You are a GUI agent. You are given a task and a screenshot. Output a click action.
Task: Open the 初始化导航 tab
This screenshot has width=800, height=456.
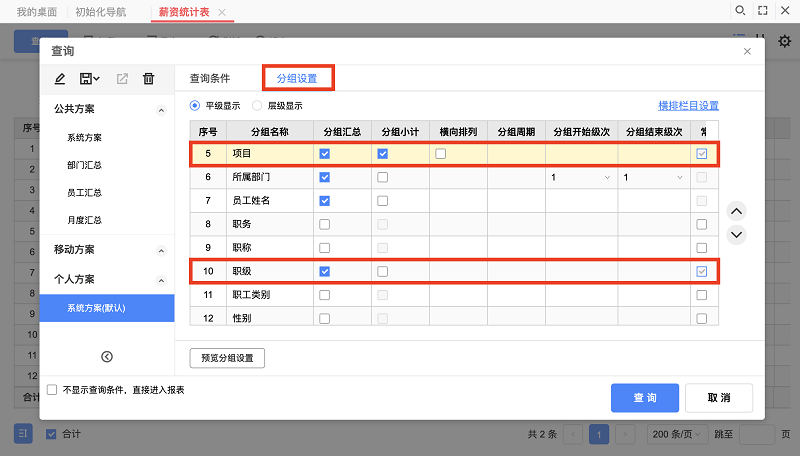click(x=101, y=12)
